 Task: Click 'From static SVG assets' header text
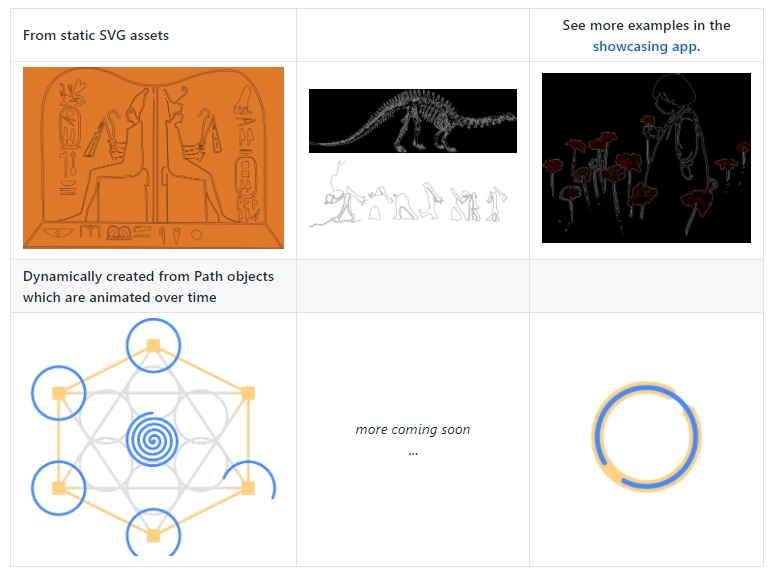tap(96, 35)
